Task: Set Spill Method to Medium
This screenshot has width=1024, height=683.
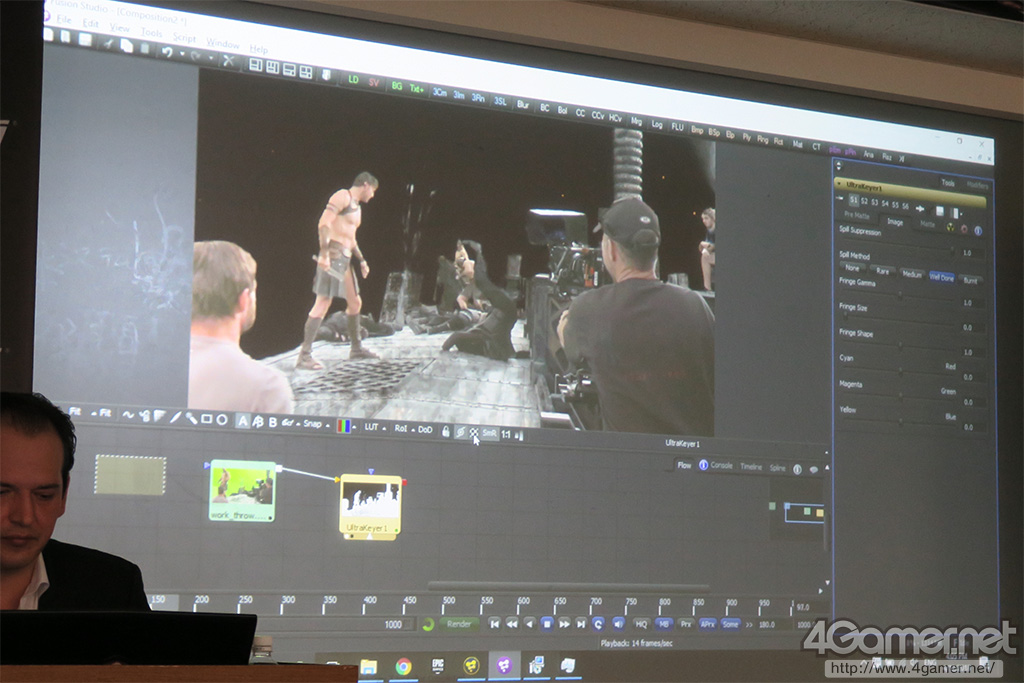Action: [912, 274]
